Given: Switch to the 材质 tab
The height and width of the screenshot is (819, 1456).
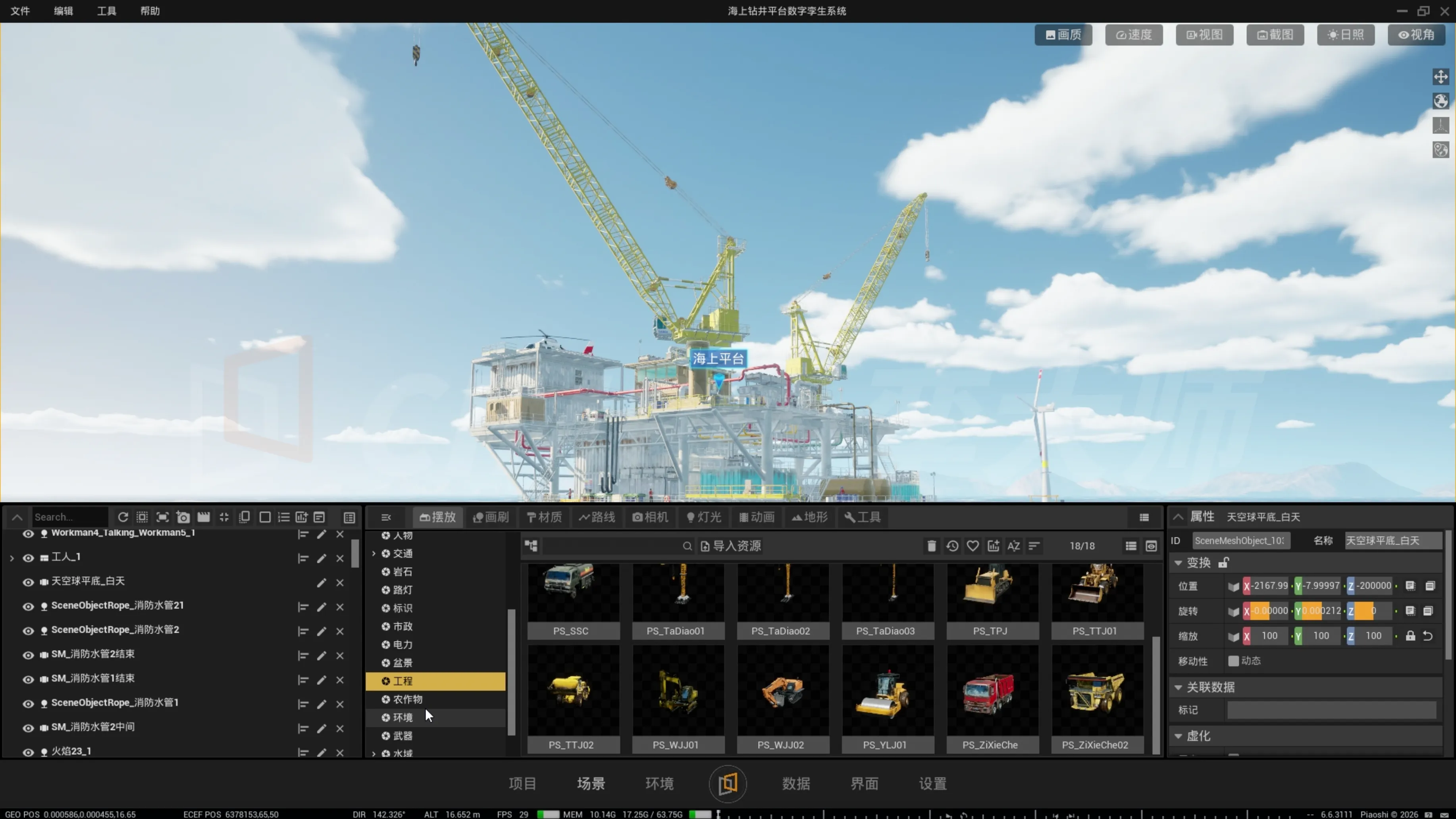Looking at the screenshot, I should (x=544, y=517).
